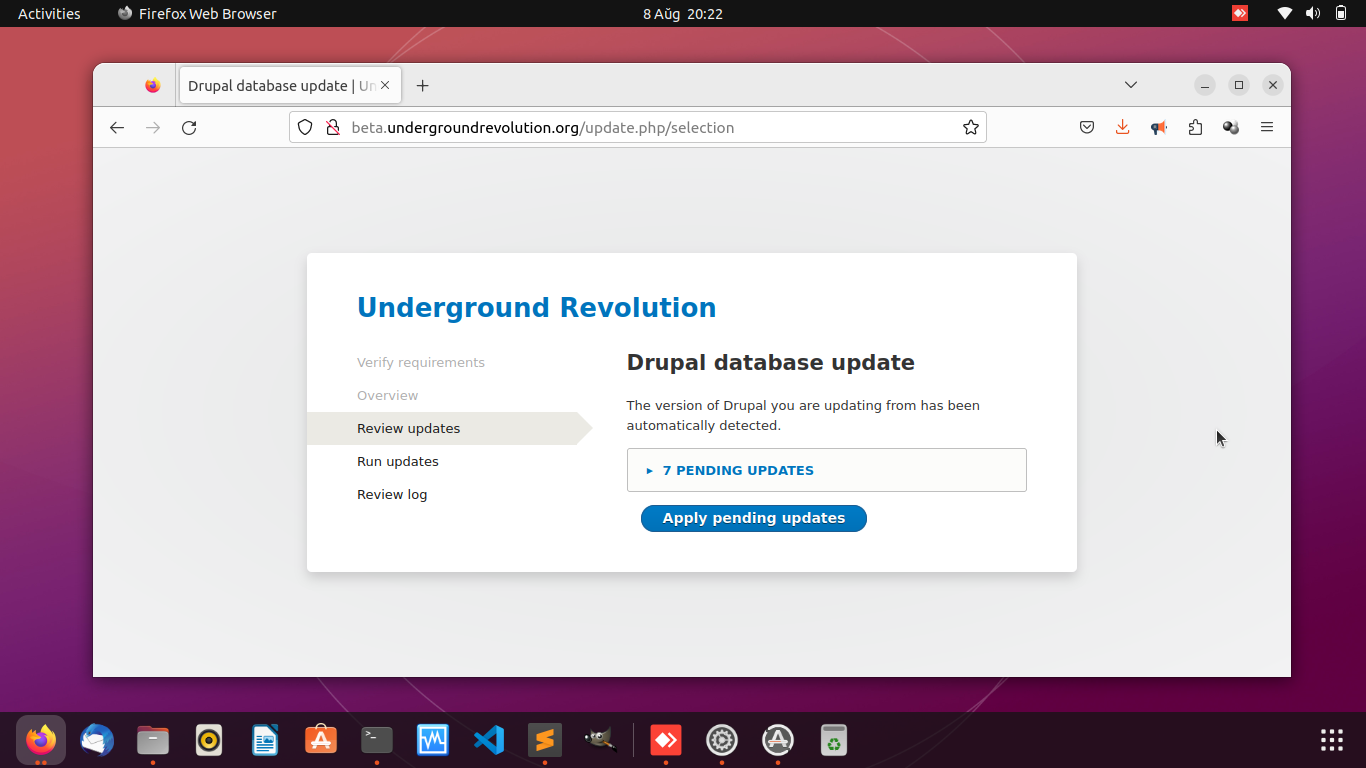Select the Drupal database update tab
This screenshot has width=1366, height=768.
(x=290, y=85)
